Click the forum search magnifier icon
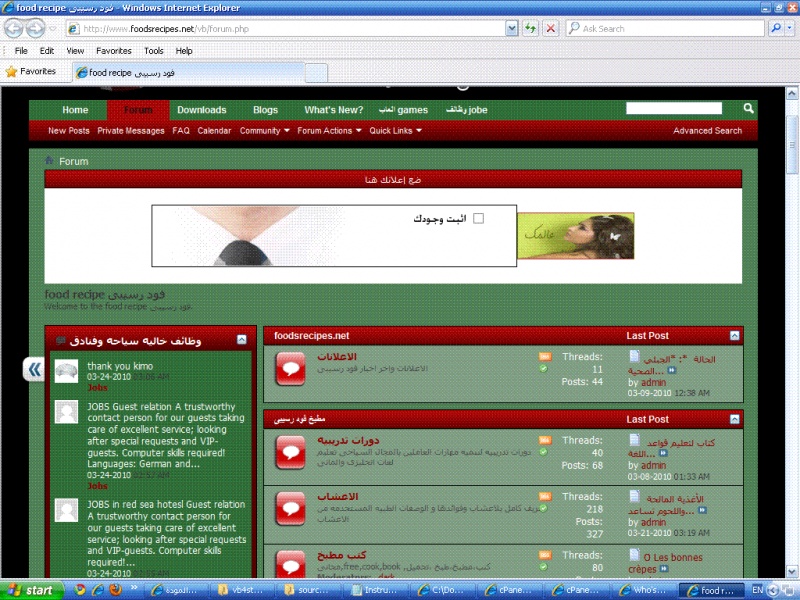The width and height of the screenshot is (800, 600). [748, 108]
